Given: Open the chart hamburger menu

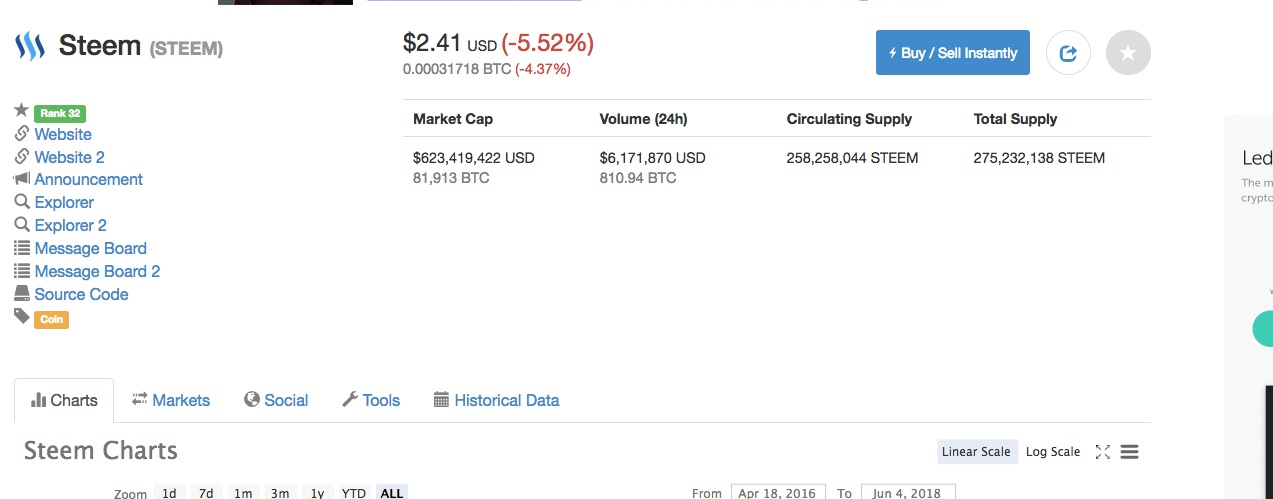Looking at the screenshot, I should 1129,452.
